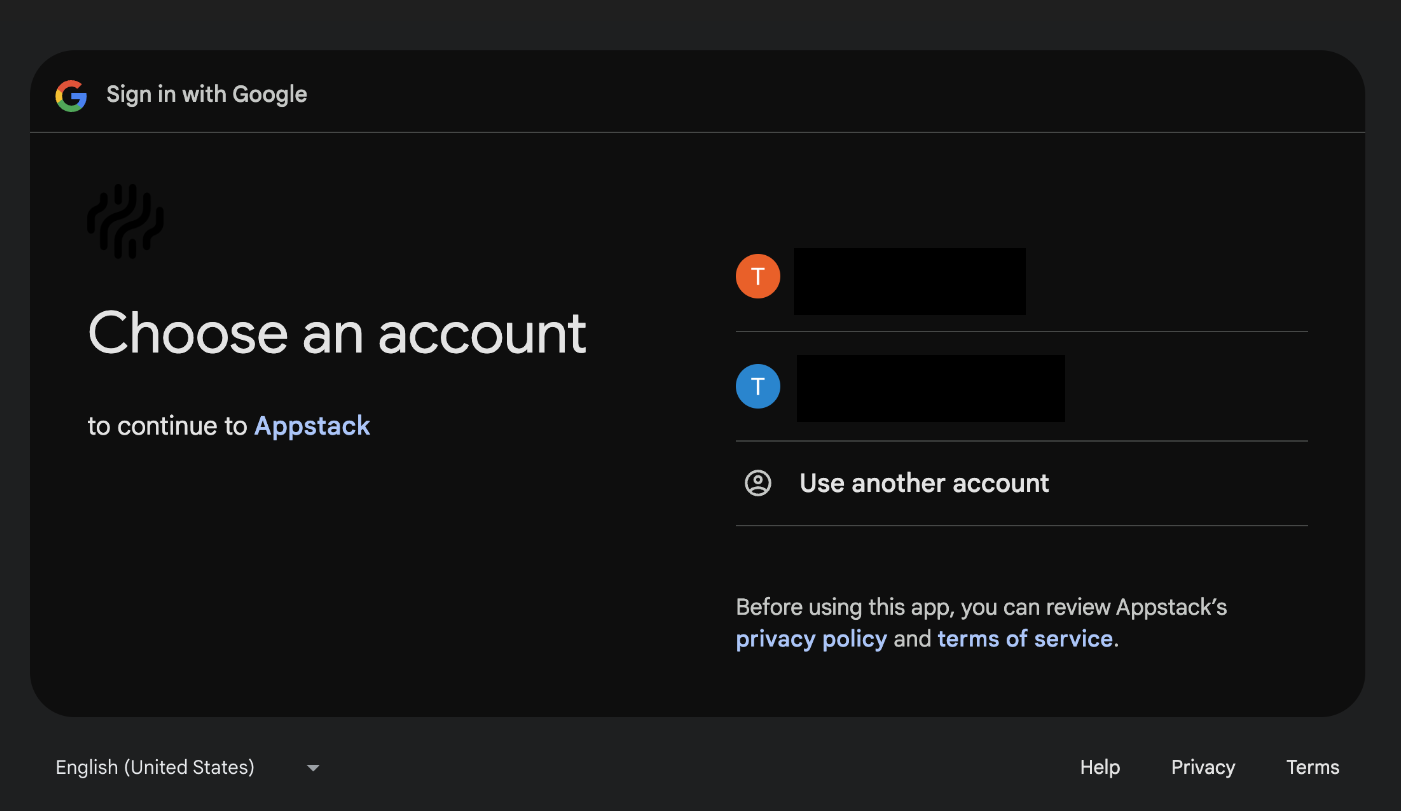
Task: Open the Appstack link
Action: (312, 426)
